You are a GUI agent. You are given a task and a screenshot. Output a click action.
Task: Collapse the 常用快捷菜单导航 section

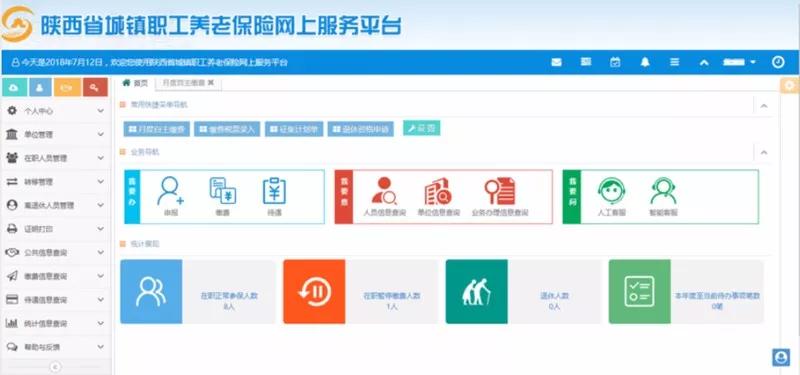tap(764, 106)
